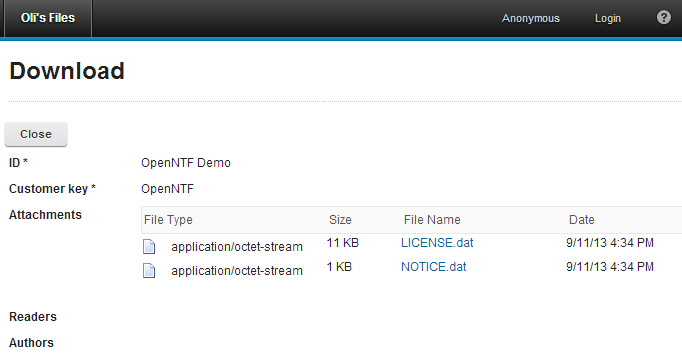The height and width of the screenshot is (360, 682).
Task: Select the OpenNTF customer key value
Action: click(x=167, y=189)
